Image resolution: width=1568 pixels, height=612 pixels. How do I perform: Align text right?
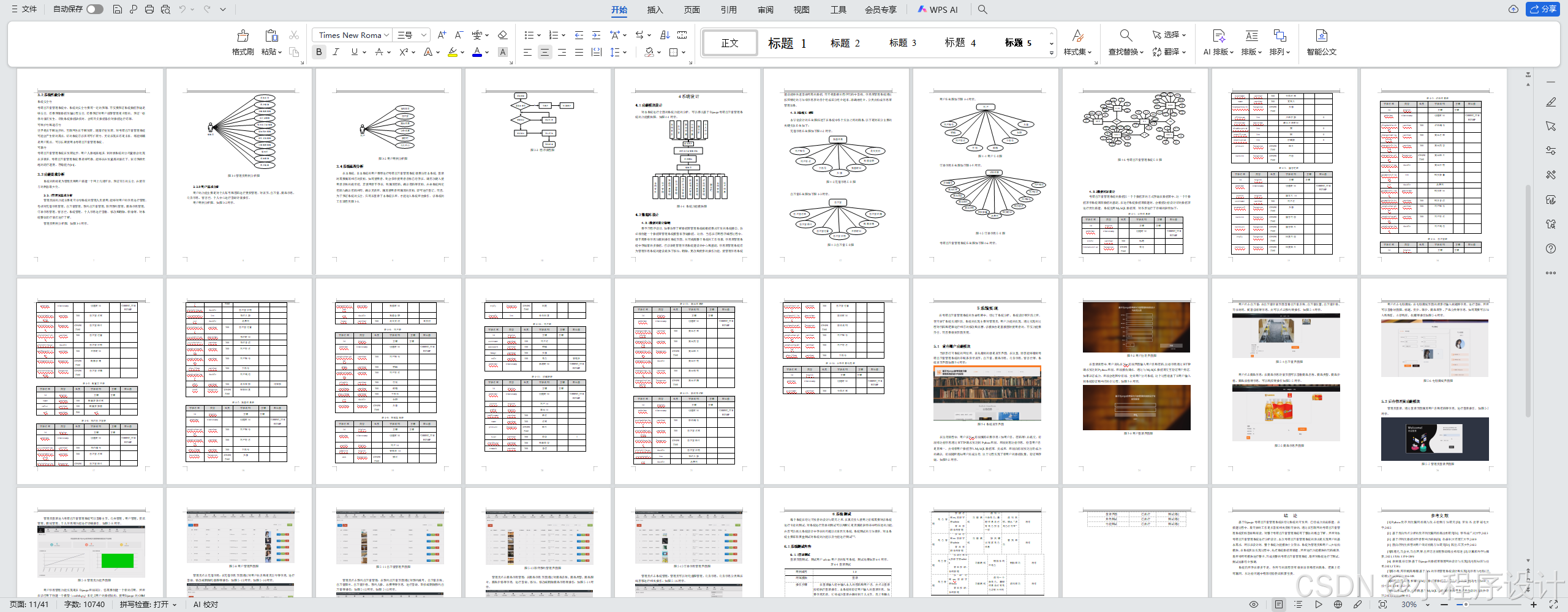[562, 52]
